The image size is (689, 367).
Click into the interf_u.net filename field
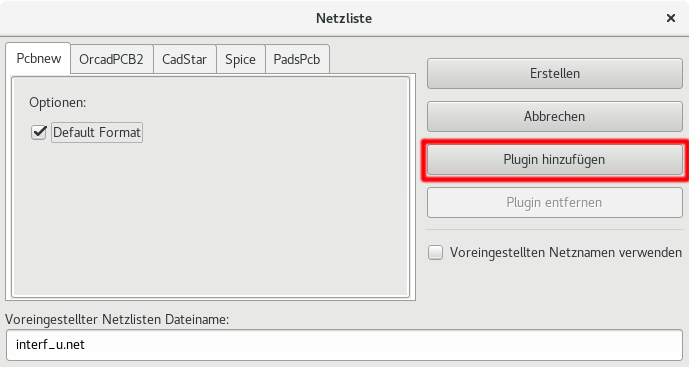click(344, 345)
